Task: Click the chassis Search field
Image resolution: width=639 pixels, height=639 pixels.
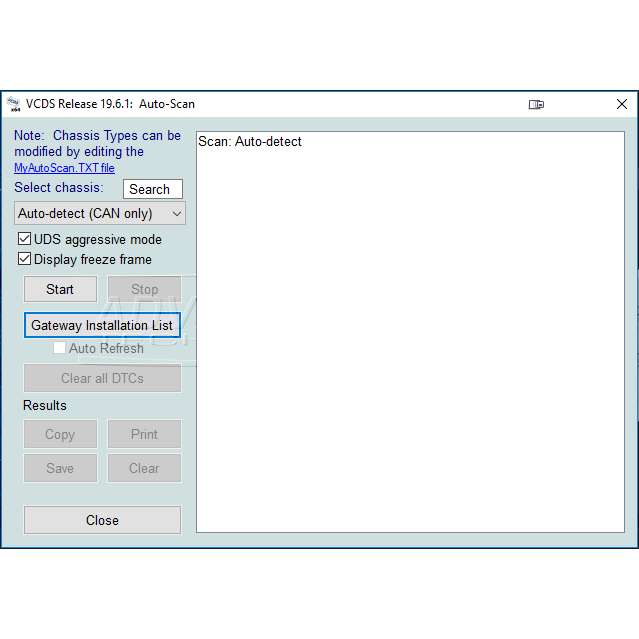Action: click(153, 189)
